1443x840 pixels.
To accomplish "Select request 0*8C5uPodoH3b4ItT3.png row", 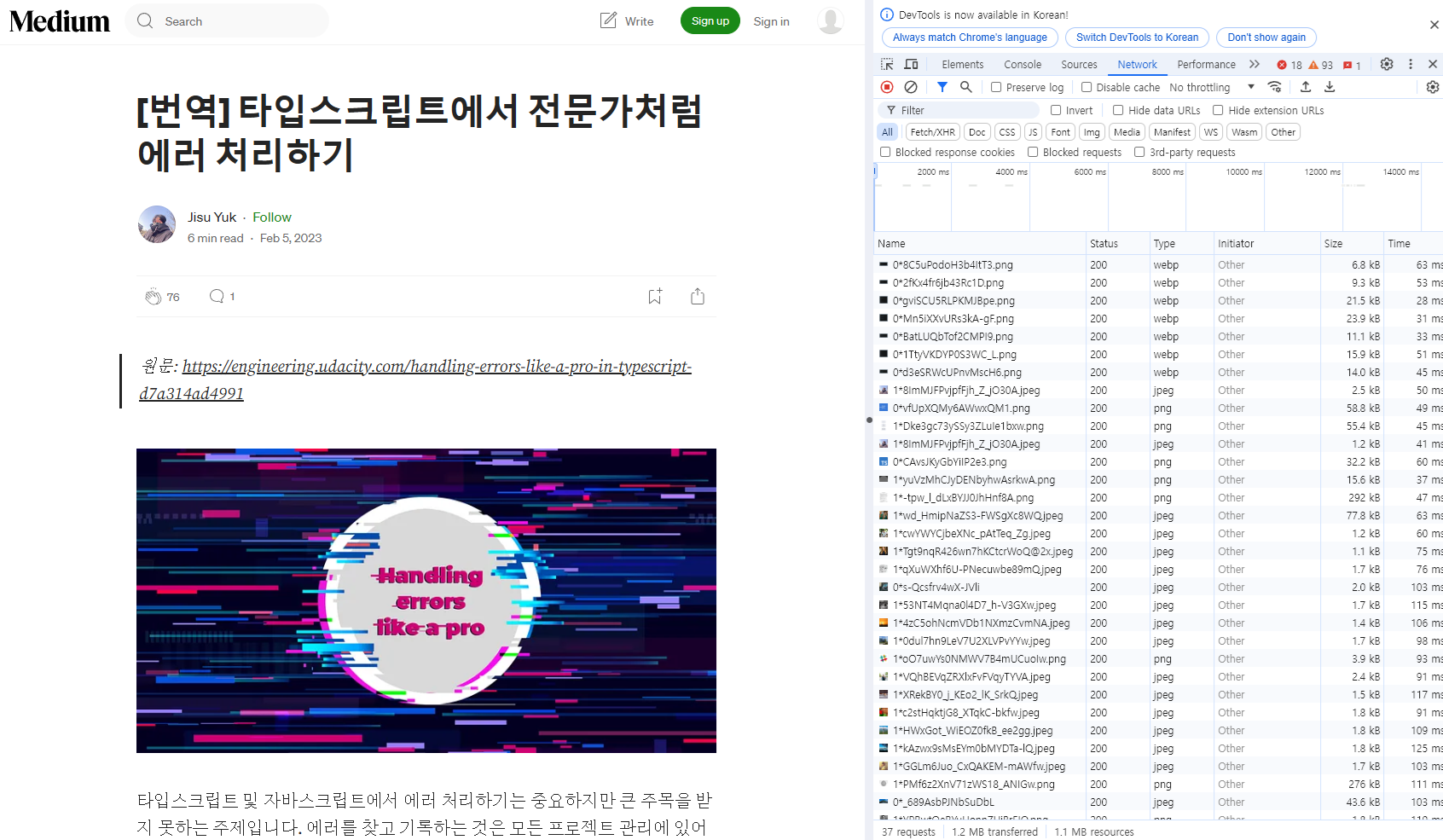I will pyautogui.click(x=1158, y=265).
